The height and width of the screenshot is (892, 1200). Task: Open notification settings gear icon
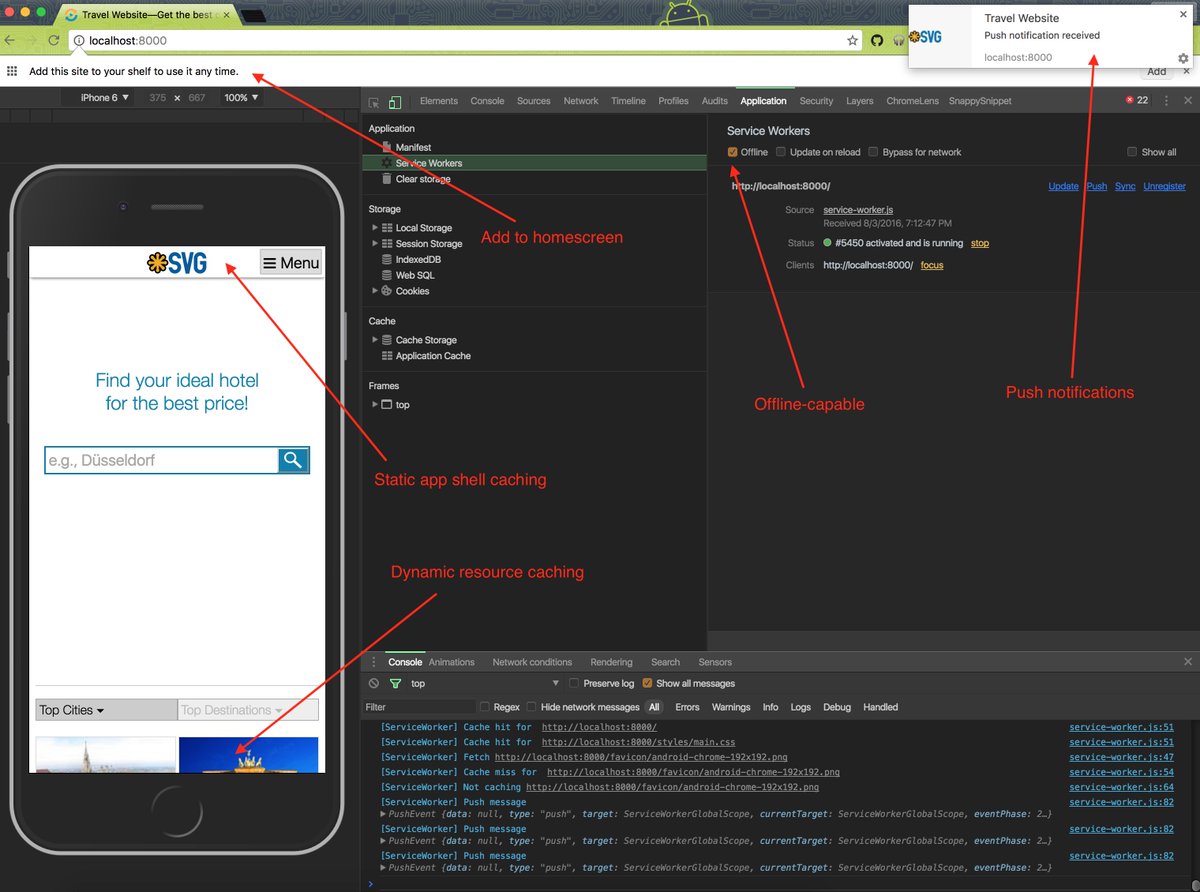pyautogui.click(x=1183, y=59)
